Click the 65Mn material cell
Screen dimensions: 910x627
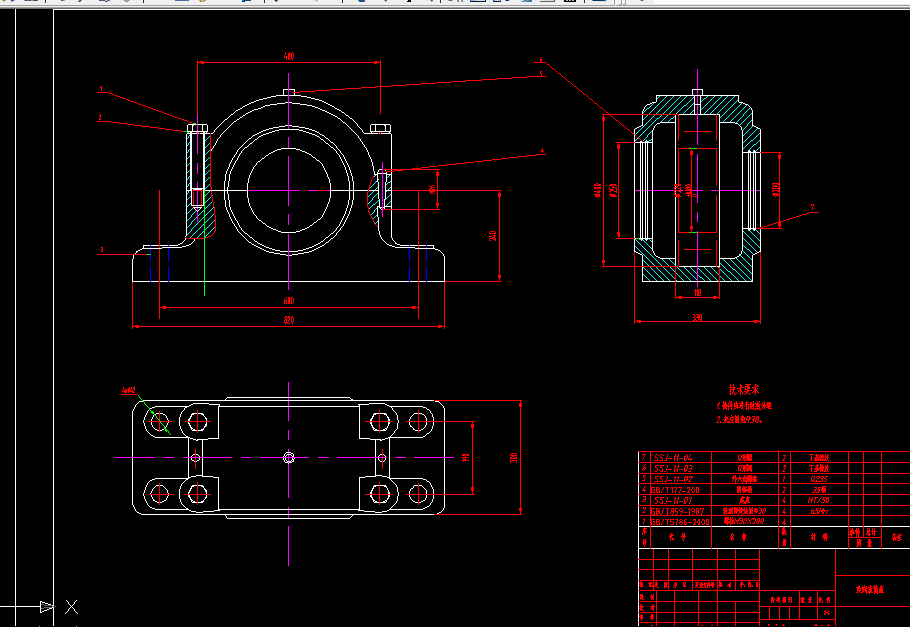click(x=819, y=511)
